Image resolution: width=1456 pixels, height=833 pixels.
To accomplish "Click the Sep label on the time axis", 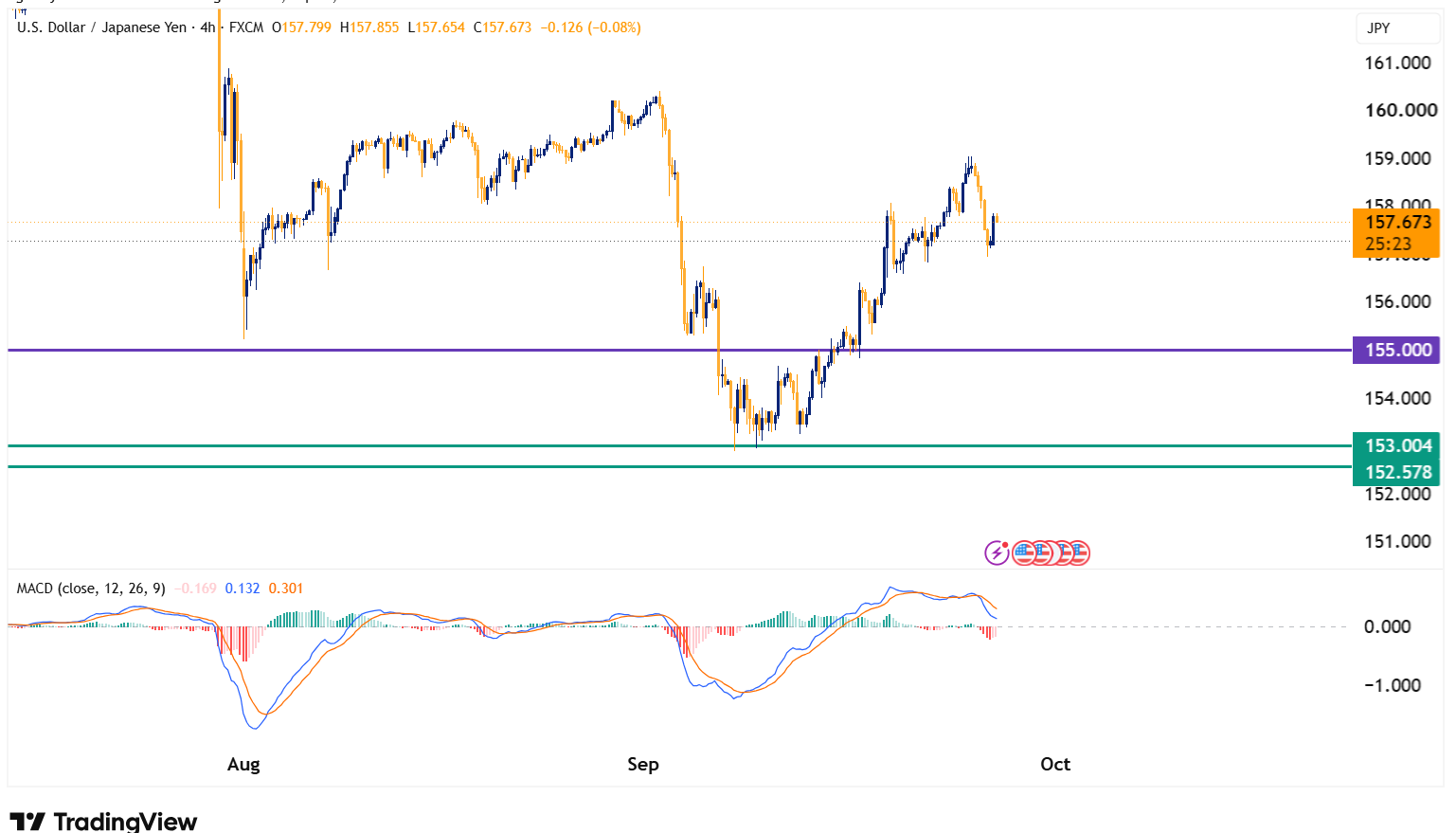I will [x=643, y=764].
